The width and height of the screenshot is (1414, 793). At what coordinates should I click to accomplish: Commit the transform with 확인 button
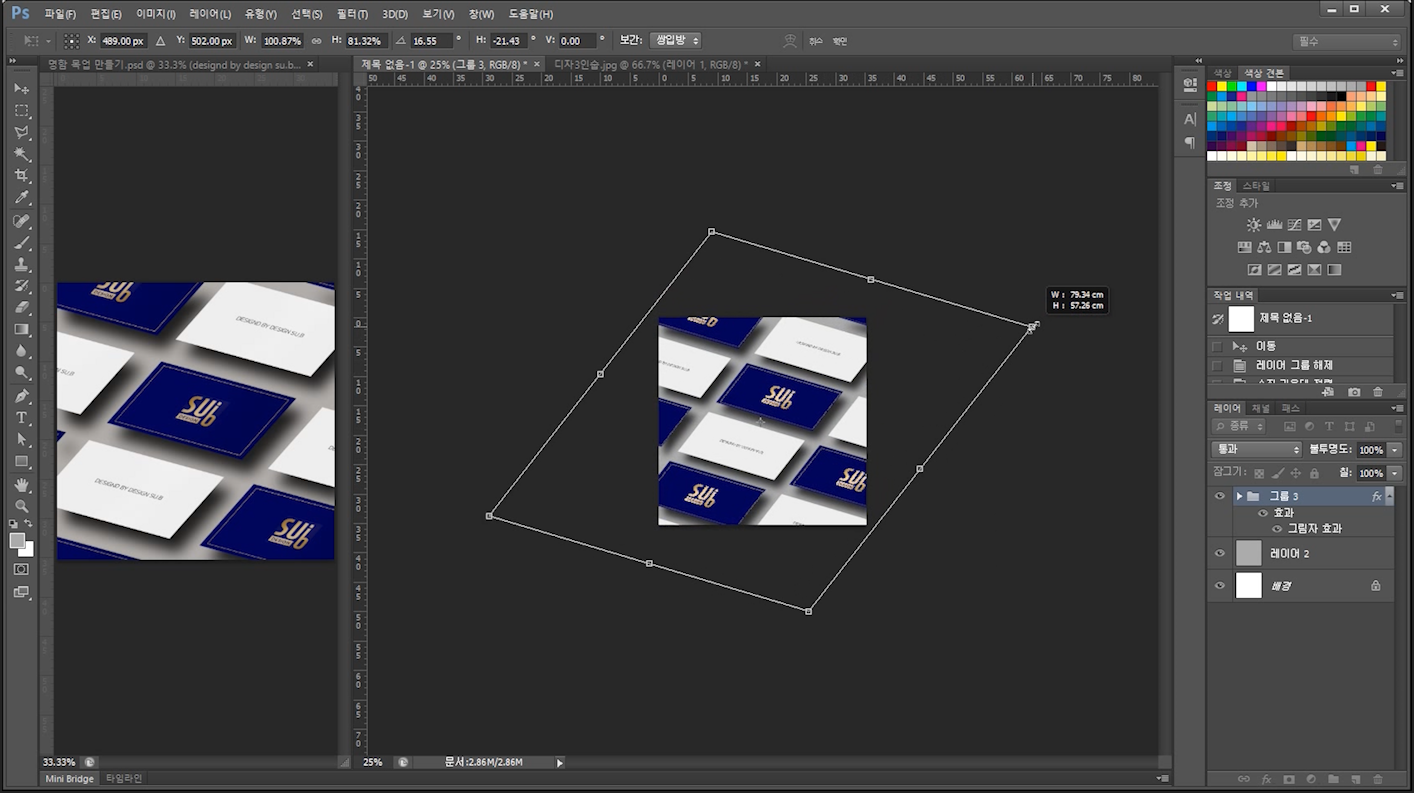840,41
